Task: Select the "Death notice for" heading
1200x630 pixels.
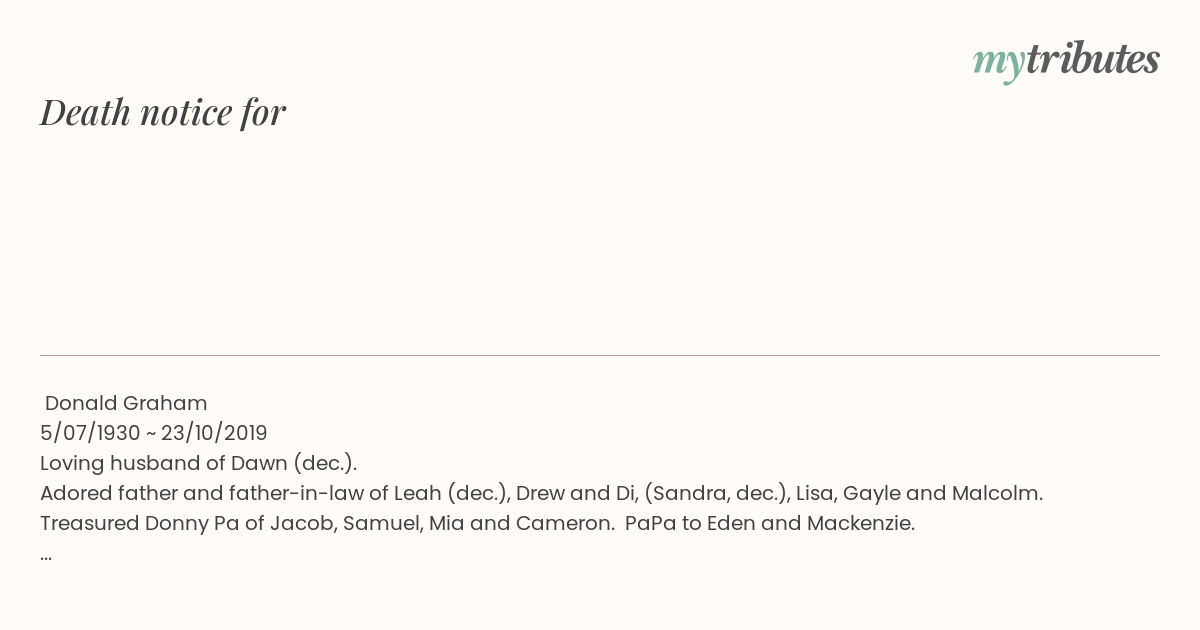Action: click(163, 113)
